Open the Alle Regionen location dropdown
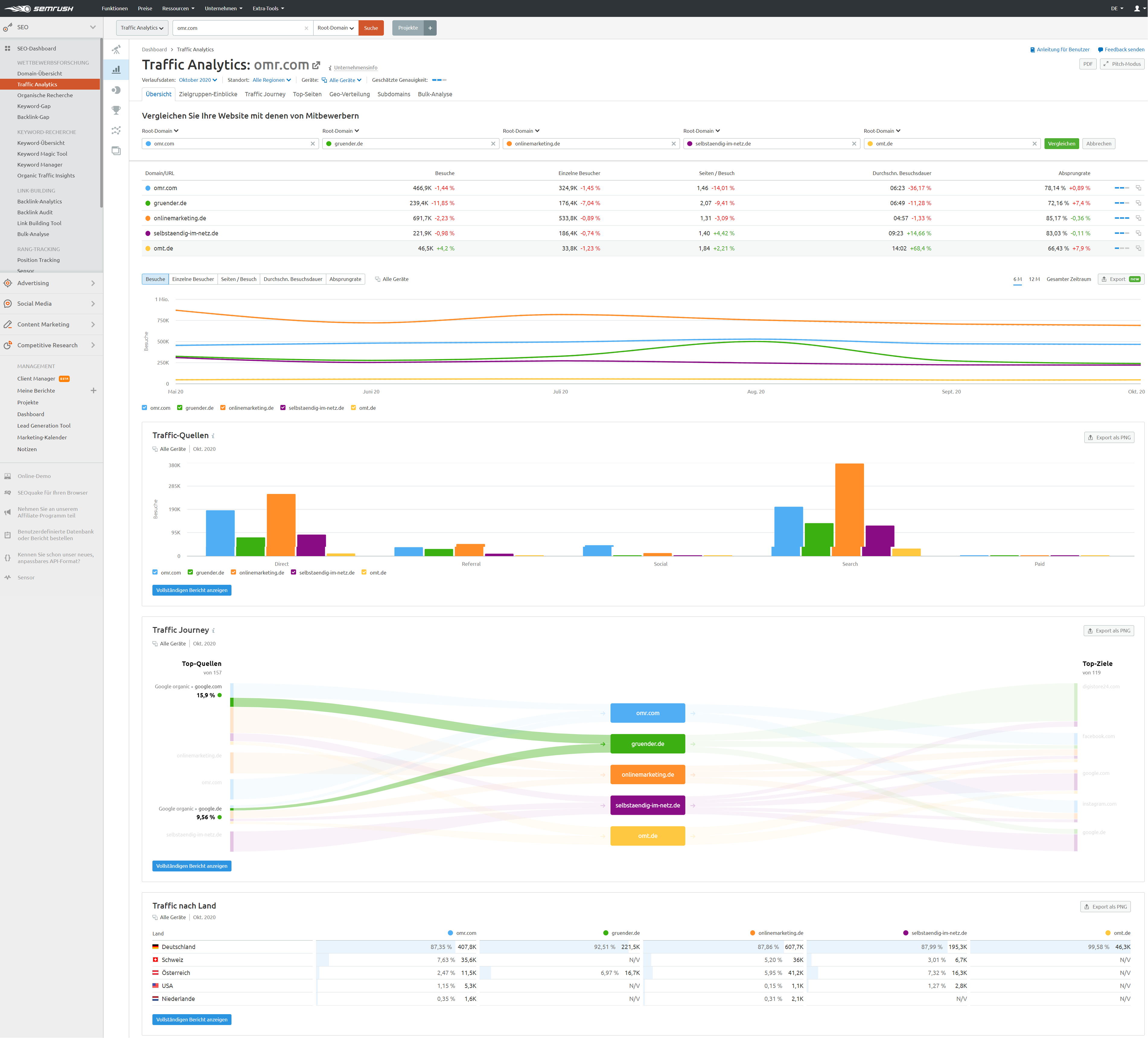 (x=272, y=80)
